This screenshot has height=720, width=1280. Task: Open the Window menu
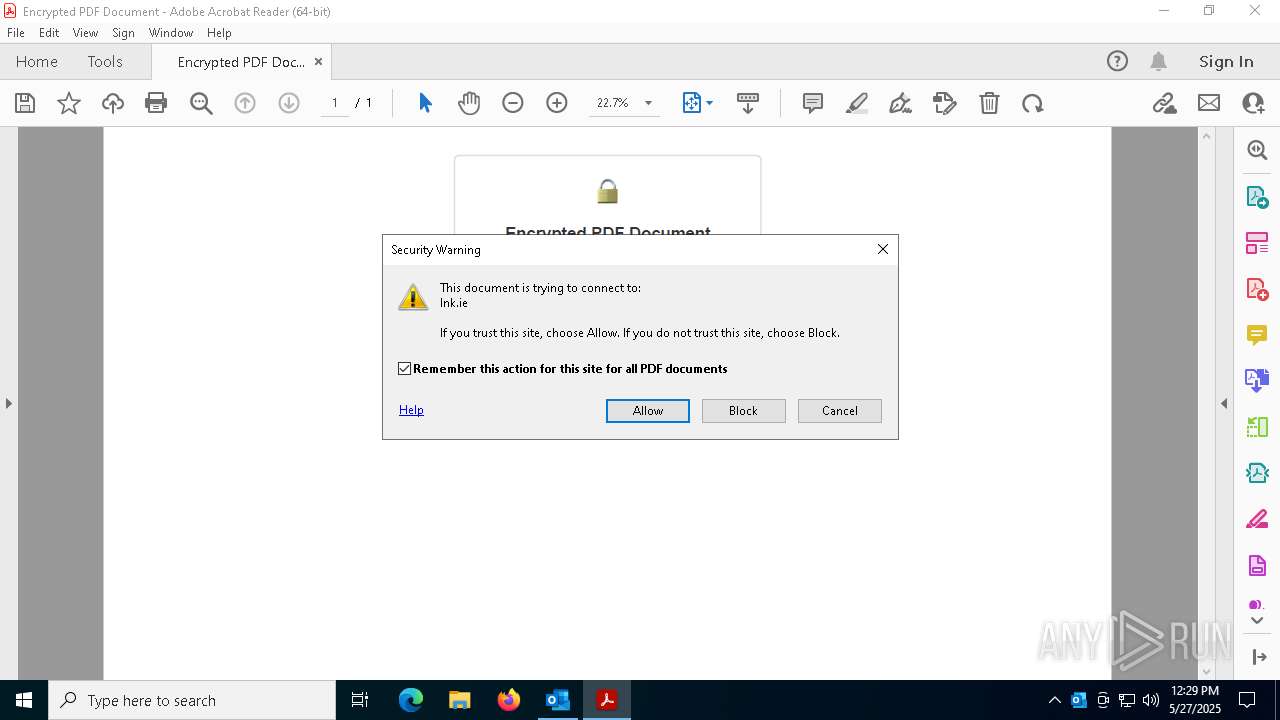[x=171, y=33]
